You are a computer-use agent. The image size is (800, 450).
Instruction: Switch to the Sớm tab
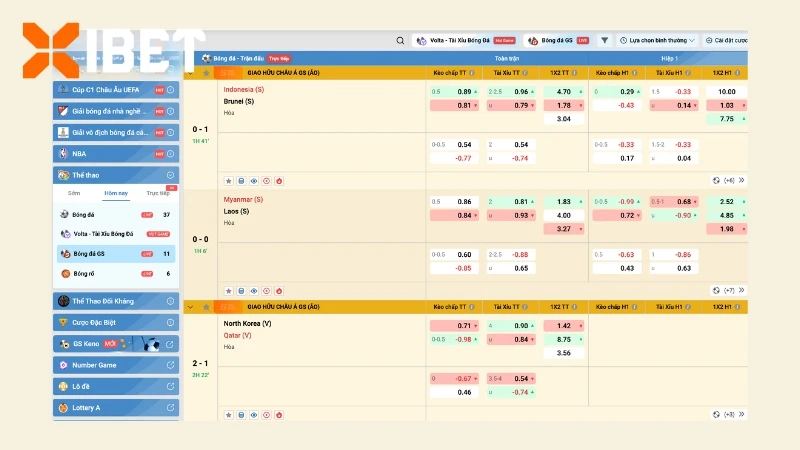point(74,193)
